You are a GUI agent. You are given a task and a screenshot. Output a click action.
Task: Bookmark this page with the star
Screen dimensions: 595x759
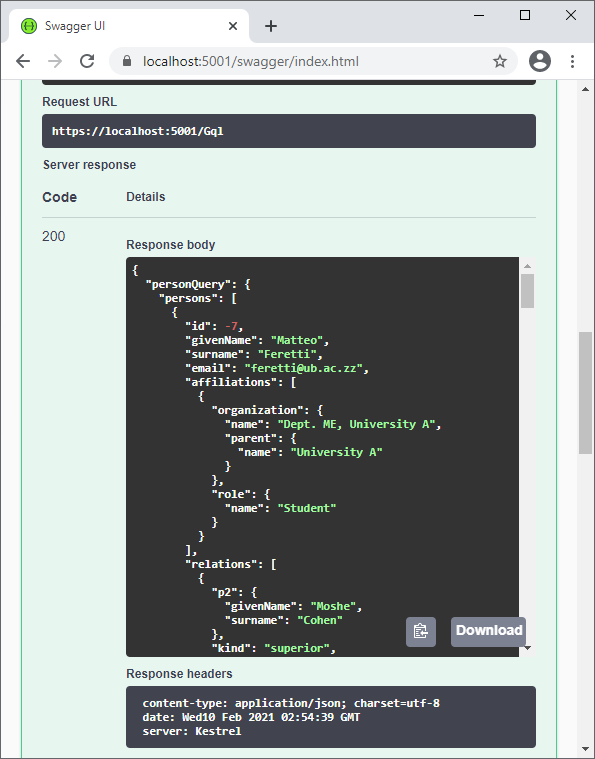500,61
